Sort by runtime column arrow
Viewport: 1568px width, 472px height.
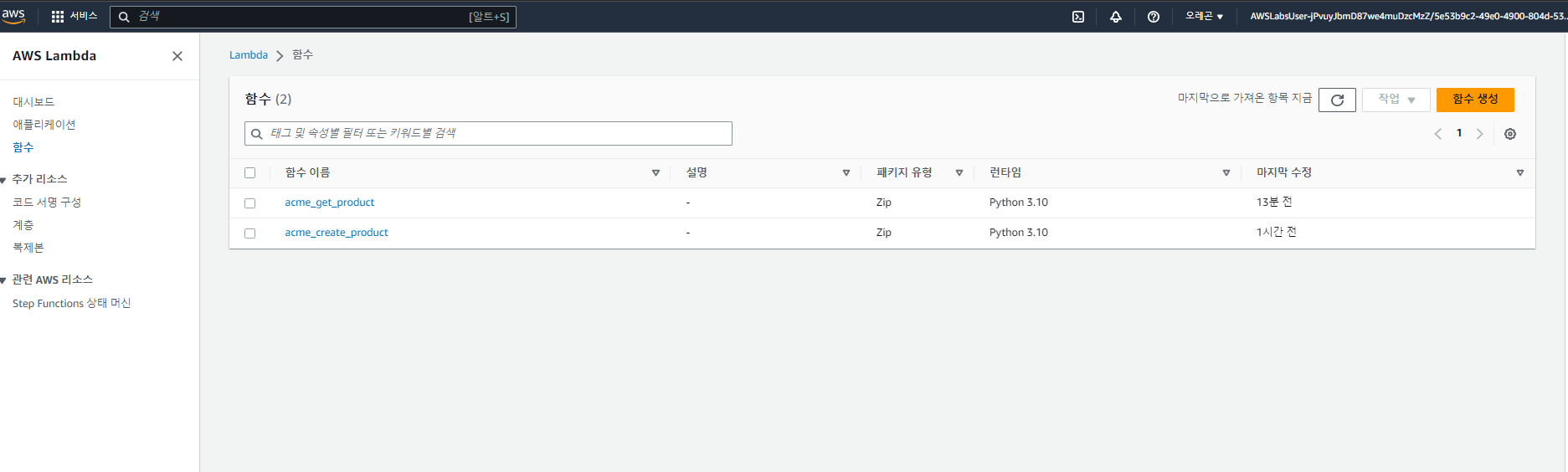(1226, 173)
